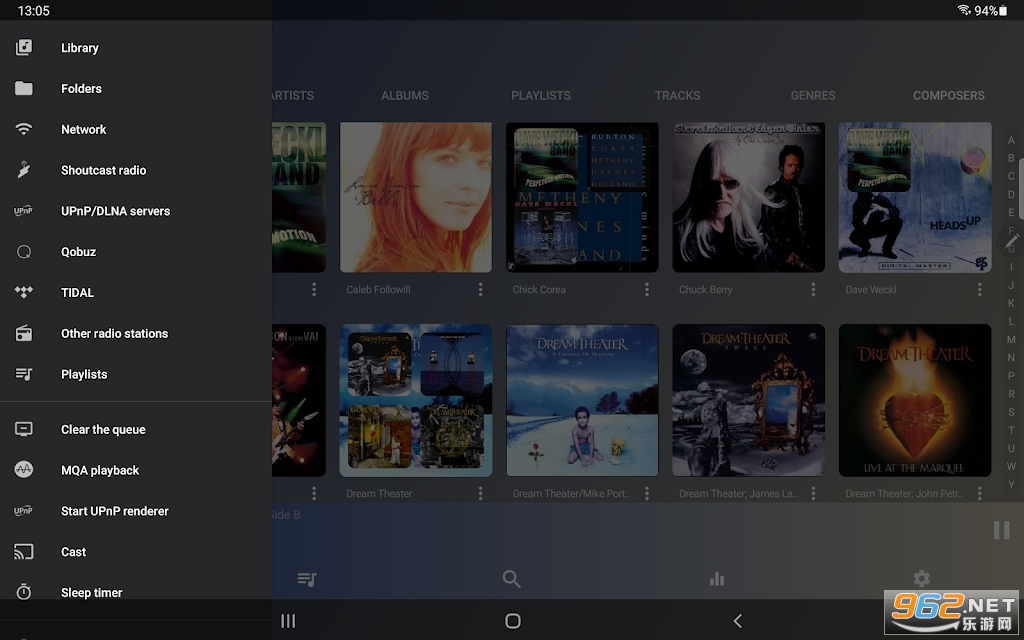Switch to the Albums tab

tap(404, 96)
